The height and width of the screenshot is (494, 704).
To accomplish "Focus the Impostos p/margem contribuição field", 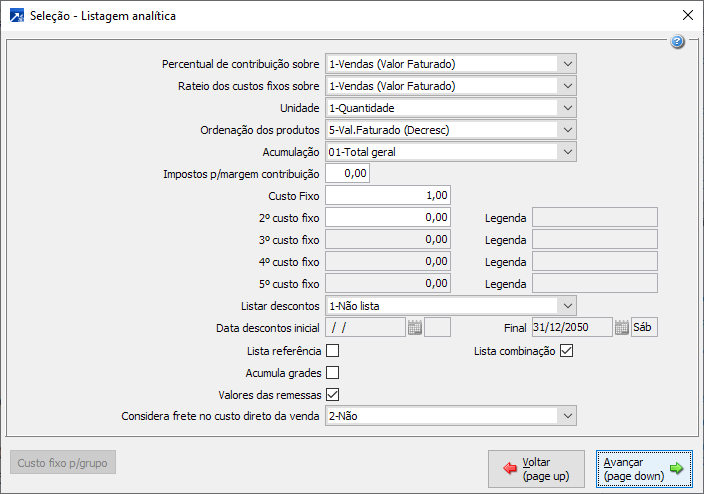I will coord(348,173).
